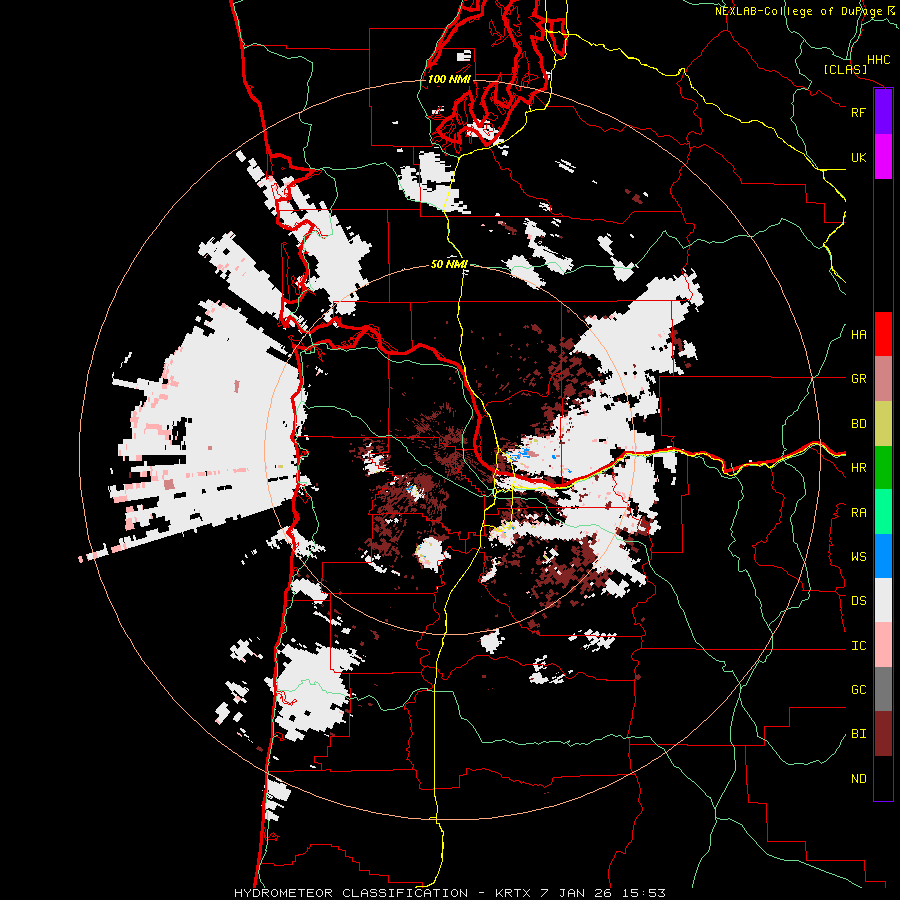Image resolution: width=900 pixels, height=900 pixels.
Task: Click the GC legend label
Action: [858, 690]
